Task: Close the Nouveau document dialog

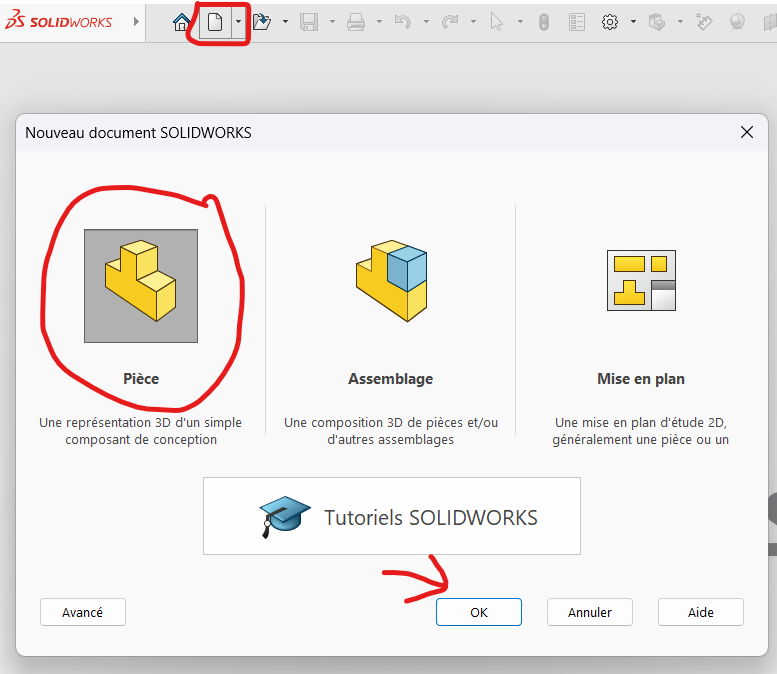Action: (x=747, y=132)
